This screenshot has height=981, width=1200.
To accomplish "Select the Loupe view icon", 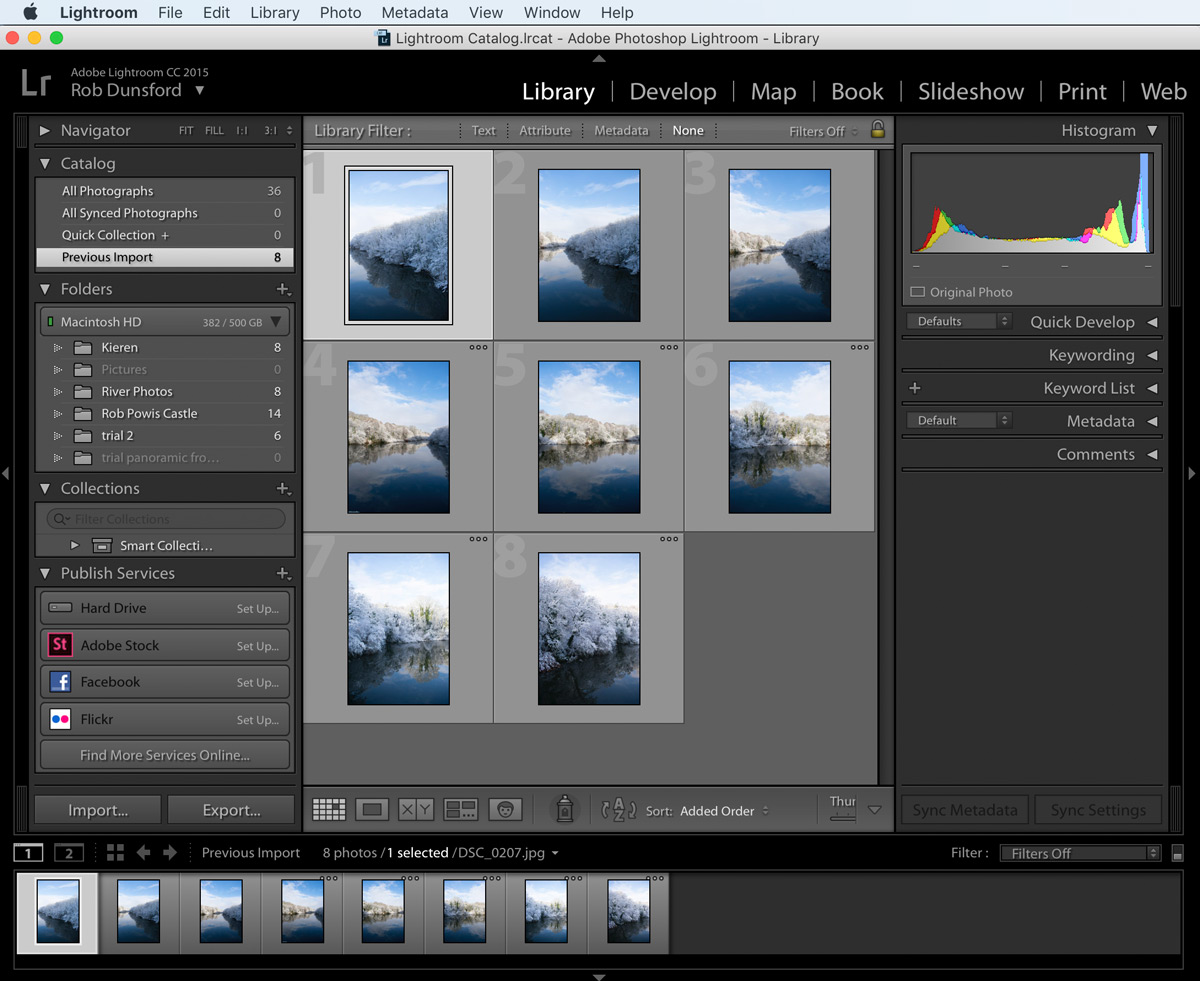I will tap(370, 810).
